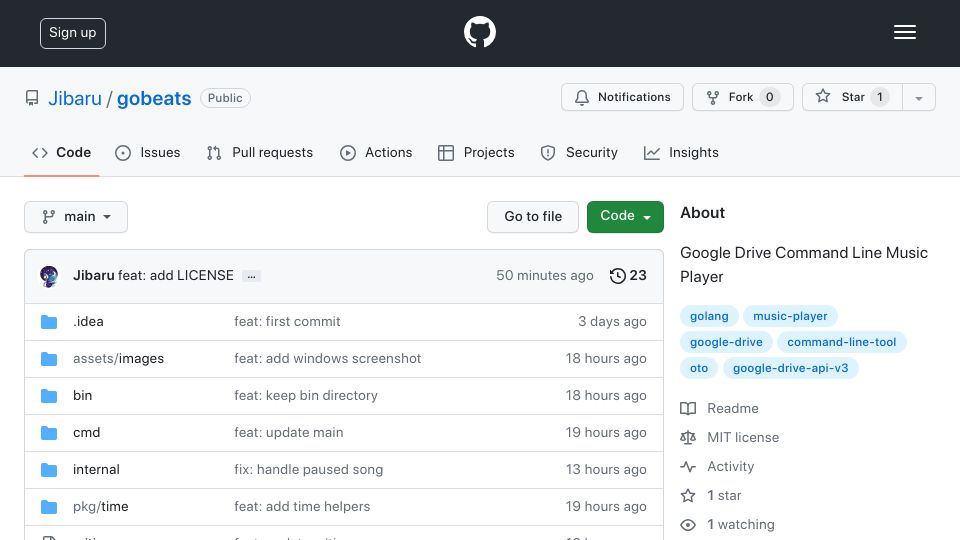Screen dimensions: 960x540
Task: Star the gobeats repository
Action: coord(852,97)
